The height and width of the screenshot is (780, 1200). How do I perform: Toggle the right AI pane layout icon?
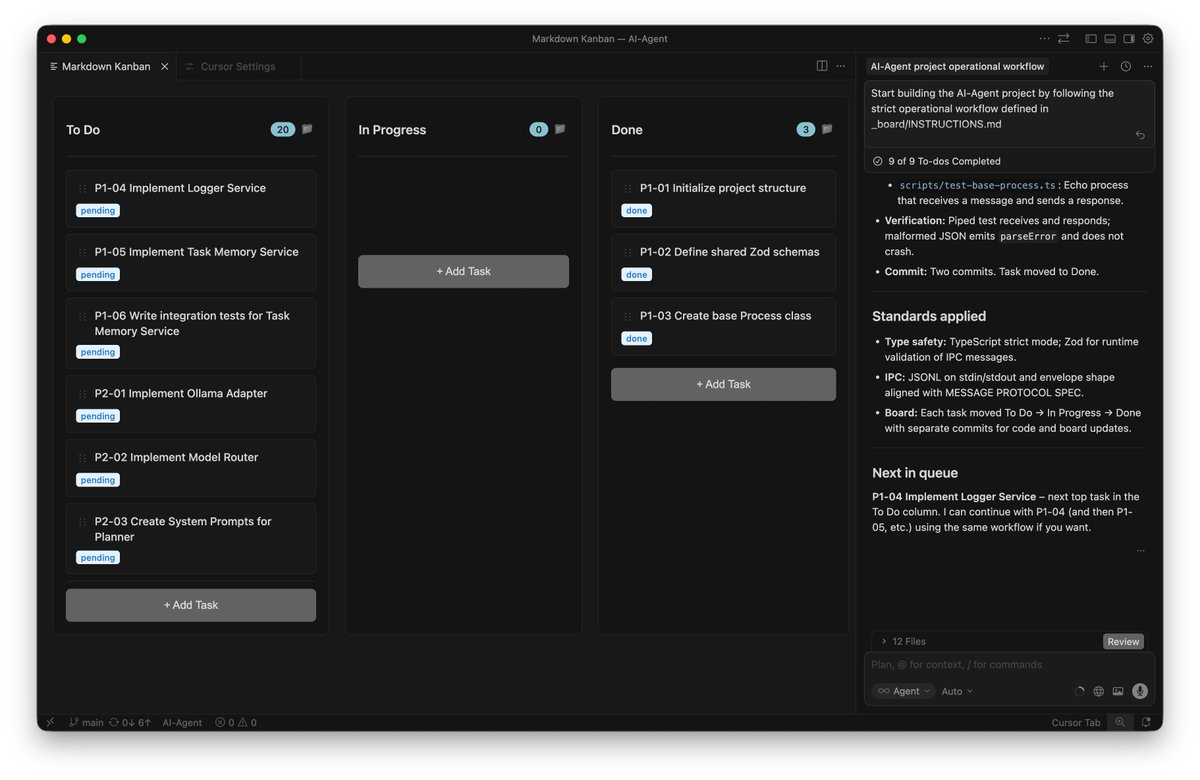tap(1129, 39)
